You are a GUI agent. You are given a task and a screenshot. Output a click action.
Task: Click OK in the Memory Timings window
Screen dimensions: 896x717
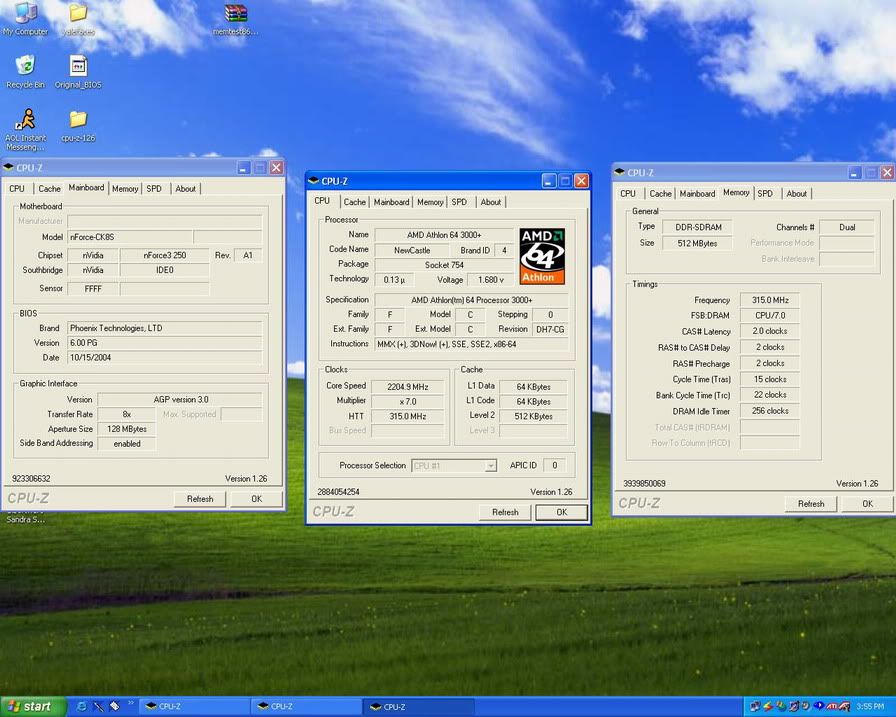click(x=867, y=504)
